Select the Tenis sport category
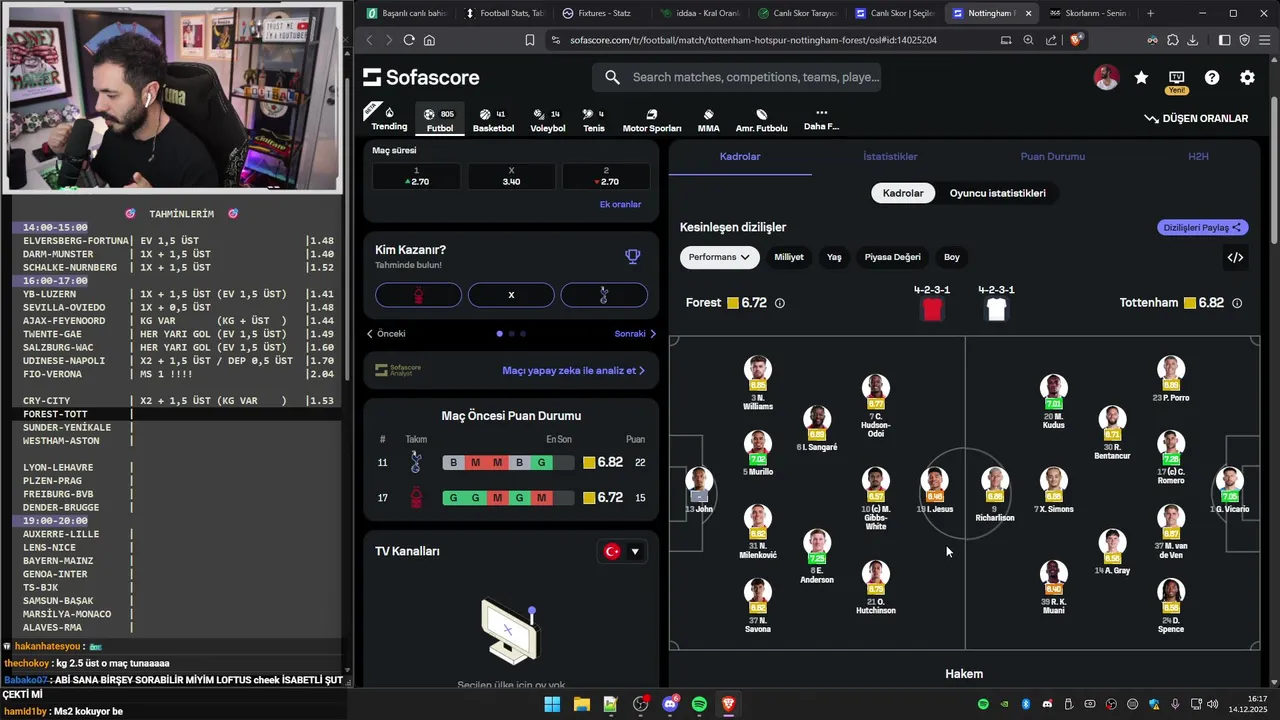The width and height of the screenshot is (1280, 720). [x=594, y=120]
